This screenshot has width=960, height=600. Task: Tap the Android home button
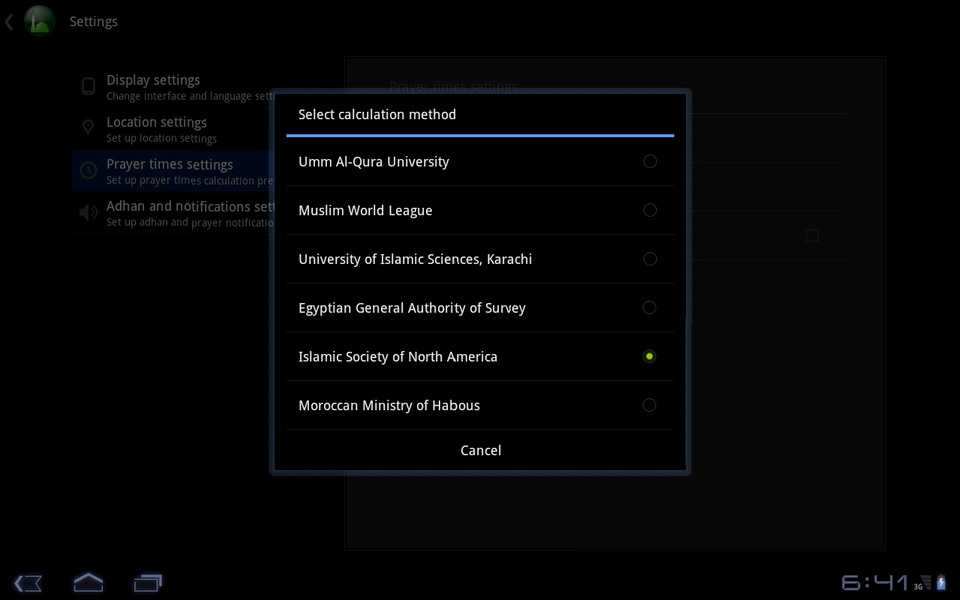coord(88,582)
